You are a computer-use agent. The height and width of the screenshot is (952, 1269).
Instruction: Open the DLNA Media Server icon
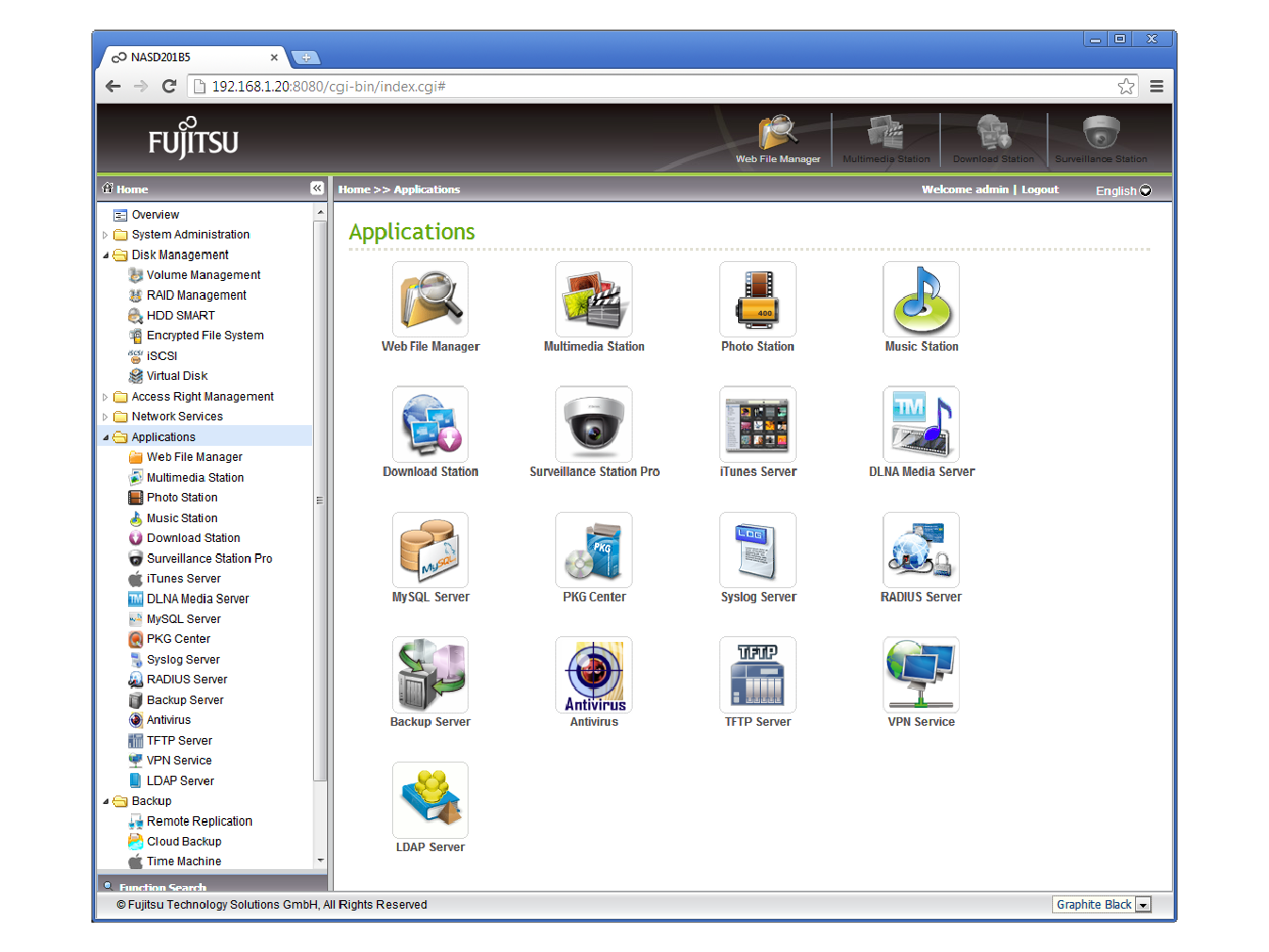921,424
